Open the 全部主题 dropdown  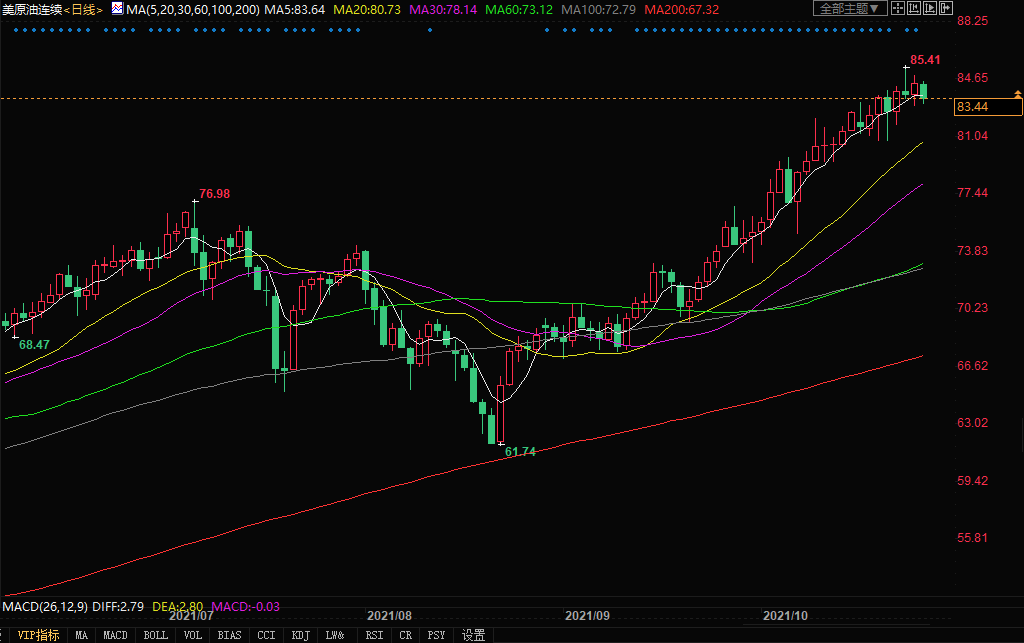coord(851,9)
